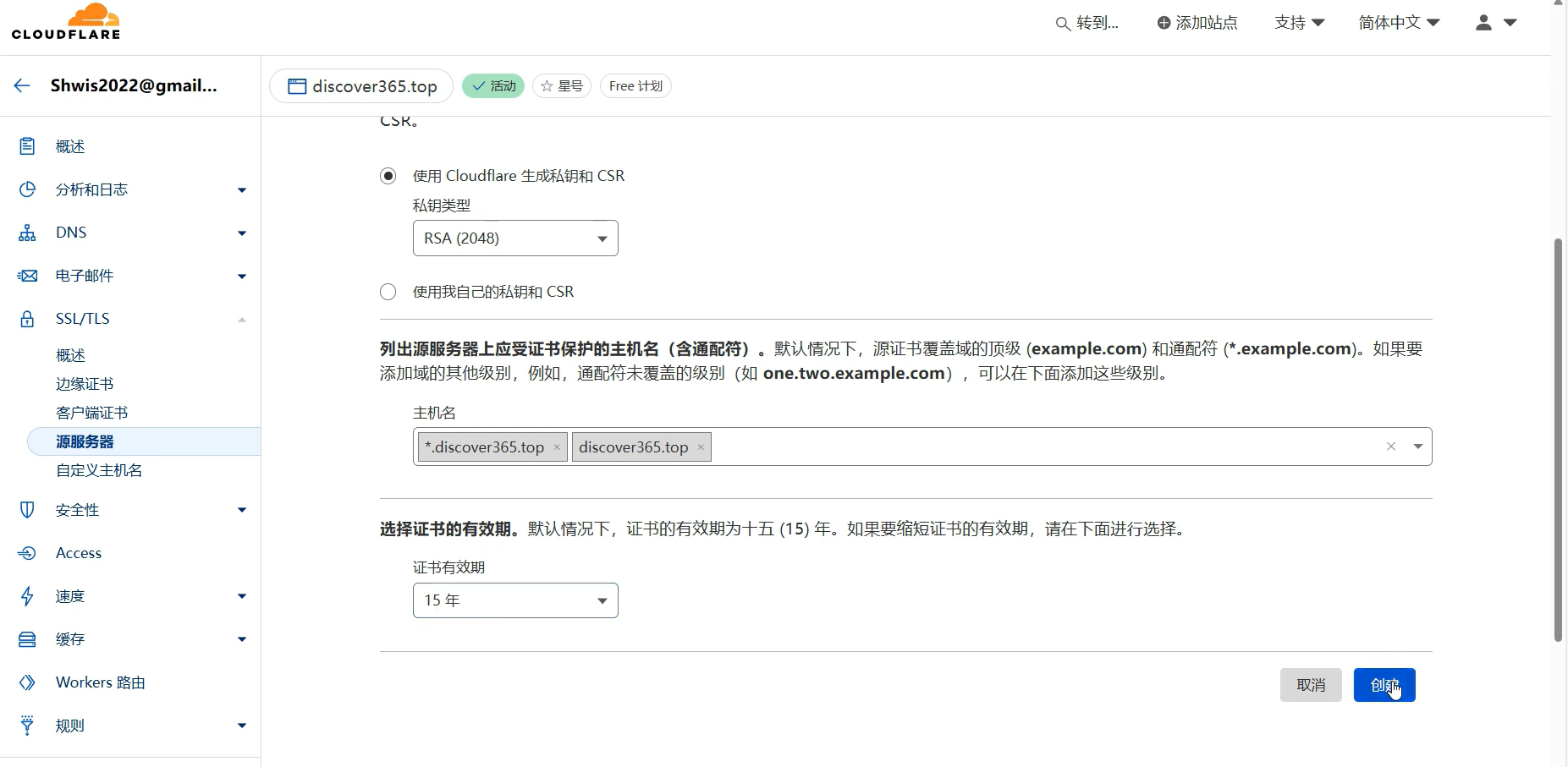Click the Workers 路由 sidebar label
The image size is (1568, 767).
(101, 682)
